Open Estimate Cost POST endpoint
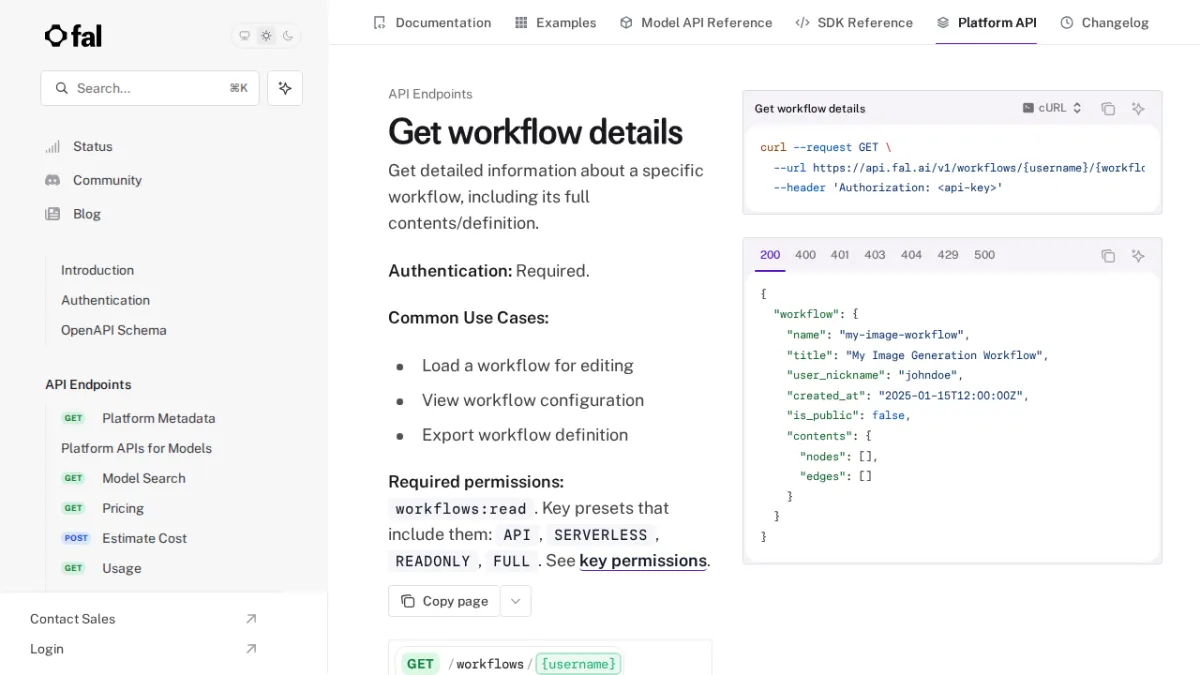Image resolution: width=1200 pixels, height=675 pixels. point(144,538)
